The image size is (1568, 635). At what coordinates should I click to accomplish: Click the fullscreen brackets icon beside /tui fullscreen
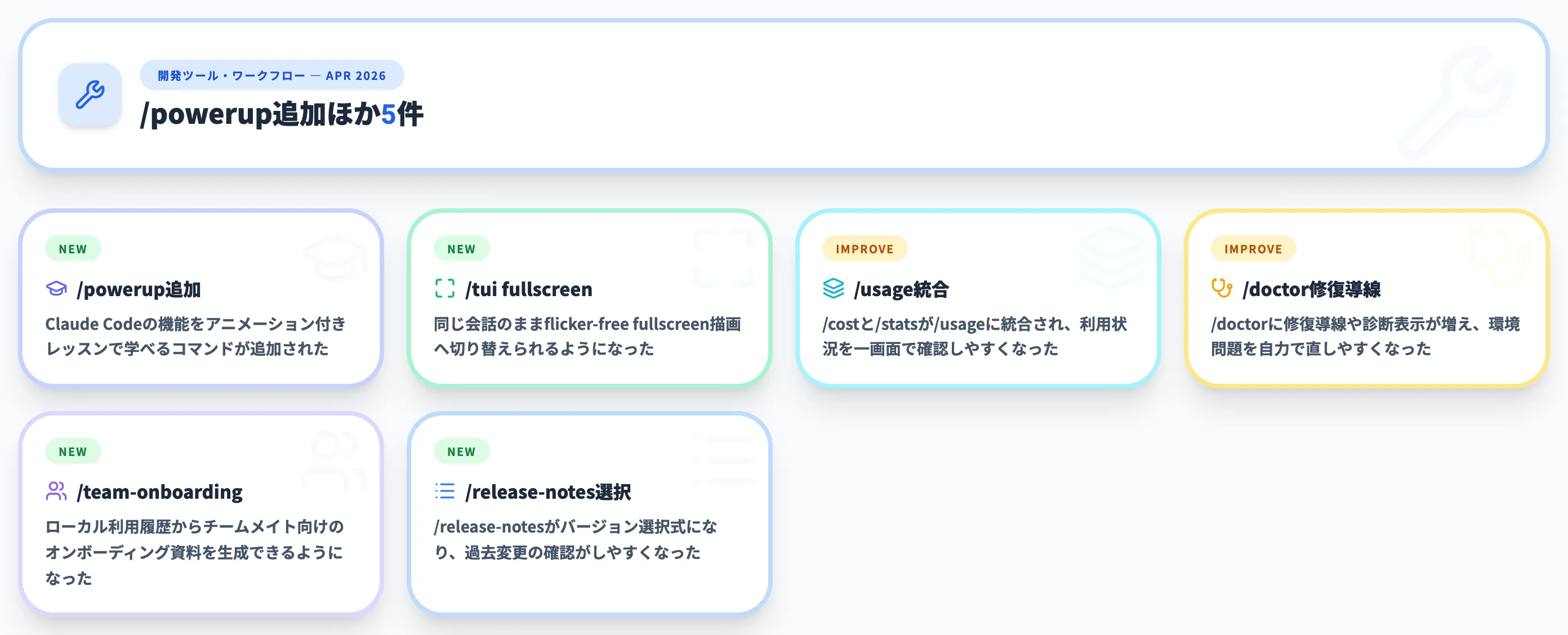click(445, 288)
